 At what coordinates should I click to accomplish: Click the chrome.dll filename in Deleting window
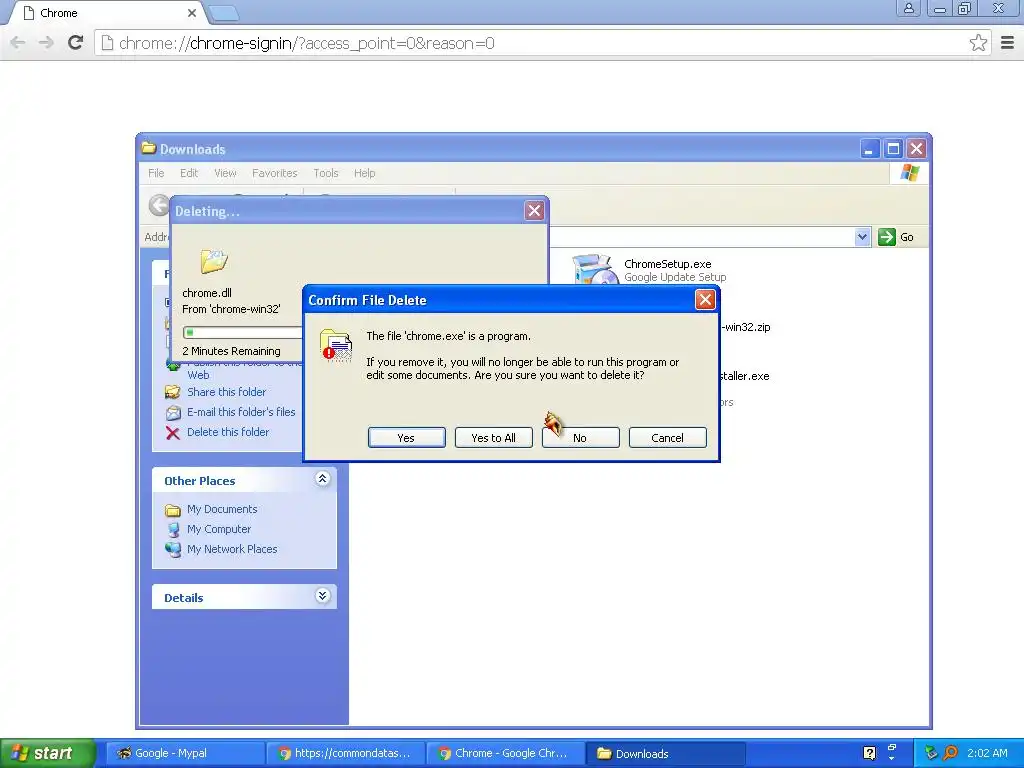pyautogui.click(x=206, y=293)
